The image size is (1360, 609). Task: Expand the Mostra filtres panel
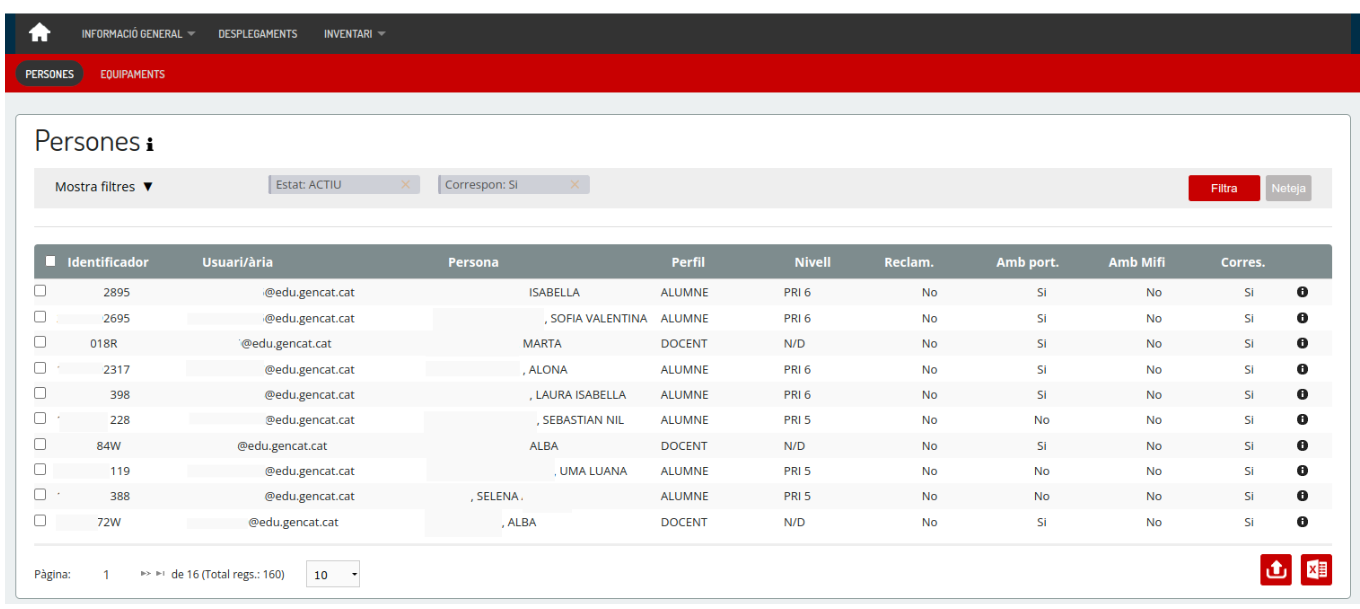(x=104, y=187)
